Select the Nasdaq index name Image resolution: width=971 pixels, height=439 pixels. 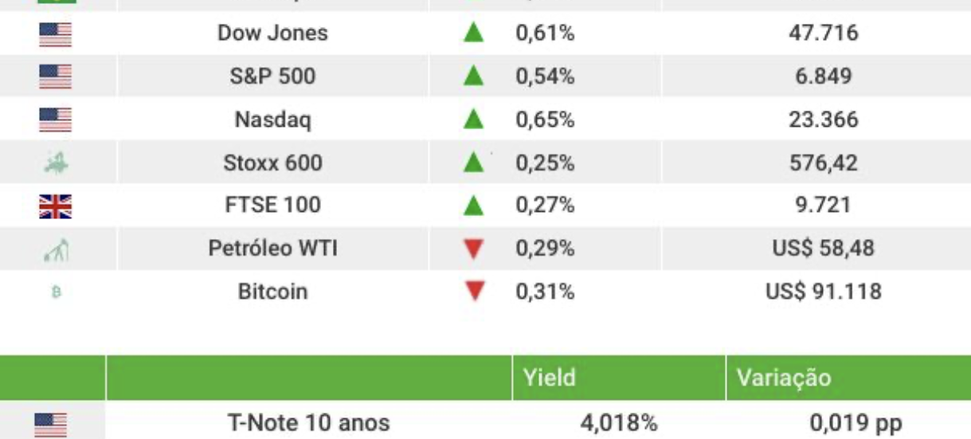(x=273, y=120)
